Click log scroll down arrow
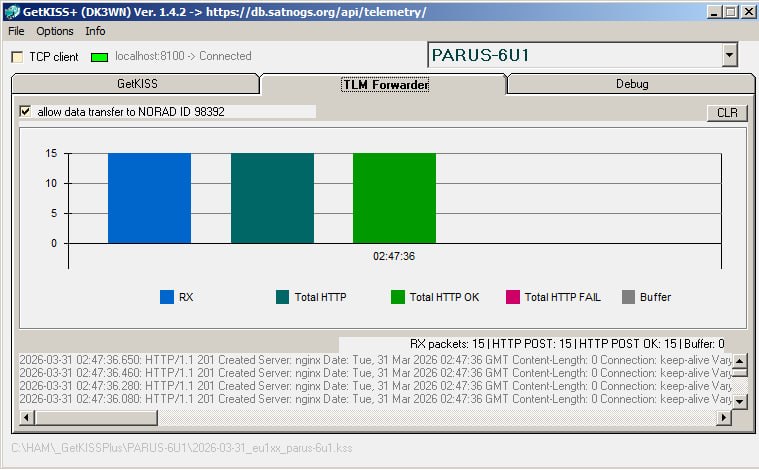This screenshot has width=759, height=470. point(740,401)
